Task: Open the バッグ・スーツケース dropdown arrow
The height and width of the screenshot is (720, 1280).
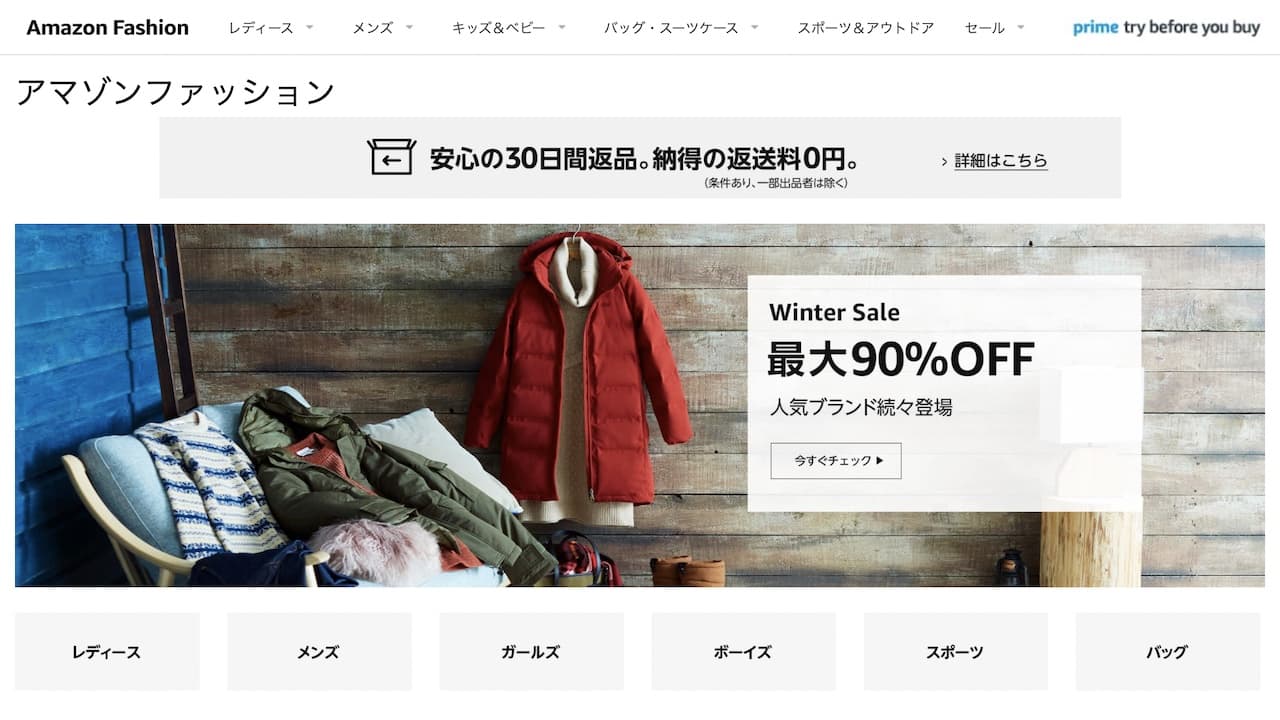Action: click(754, 27)
